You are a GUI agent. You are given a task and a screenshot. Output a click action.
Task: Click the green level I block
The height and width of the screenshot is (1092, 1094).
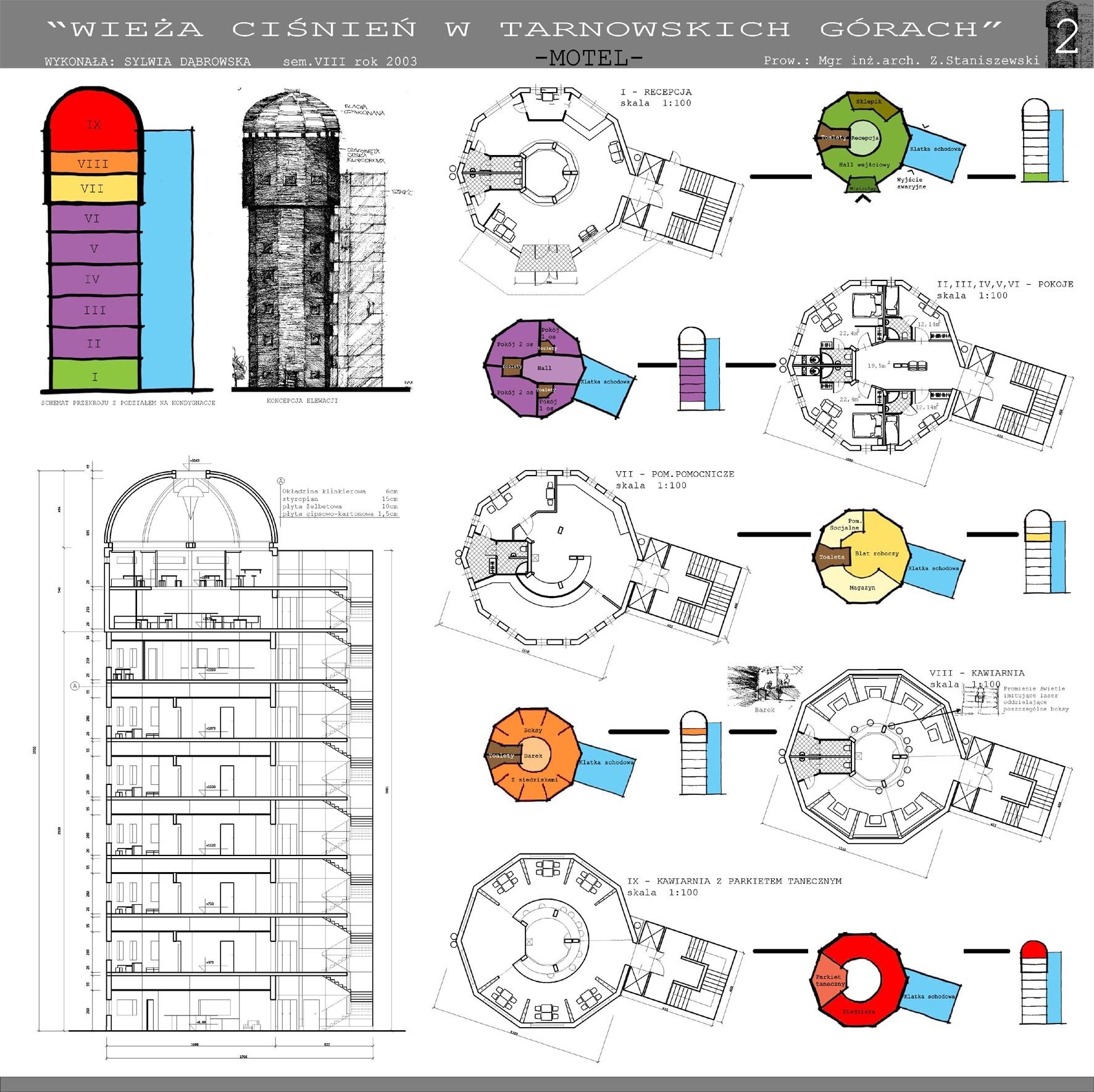coord(94,376)
